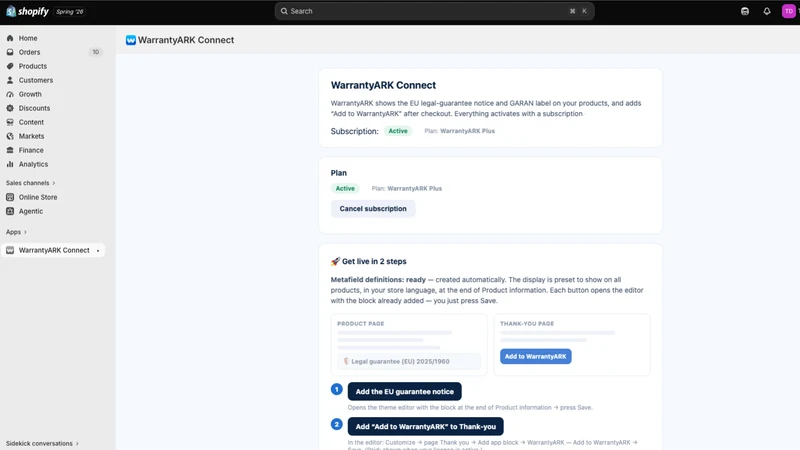Click the WarrantyARK logo in page header
Viewport: 800px width, 450px height.
[131, 40]
